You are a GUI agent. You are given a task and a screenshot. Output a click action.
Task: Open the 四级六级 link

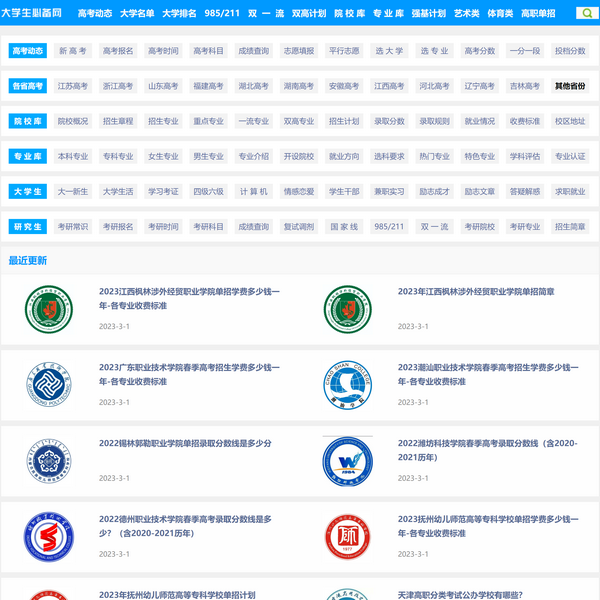(x=208, y=191)
